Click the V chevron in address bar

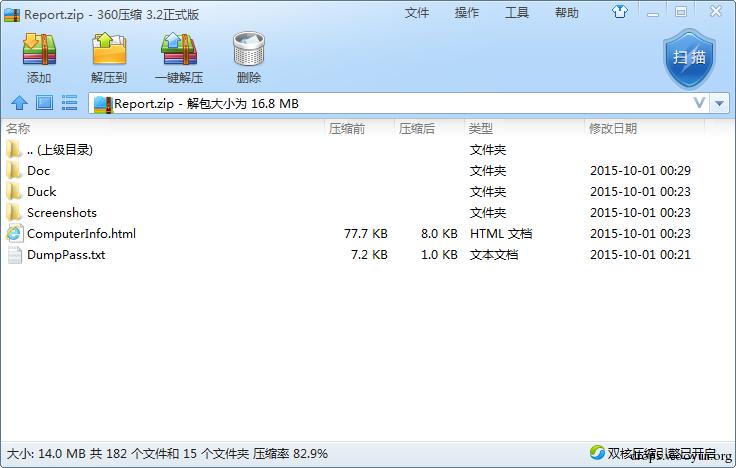(x=699, y=103)
